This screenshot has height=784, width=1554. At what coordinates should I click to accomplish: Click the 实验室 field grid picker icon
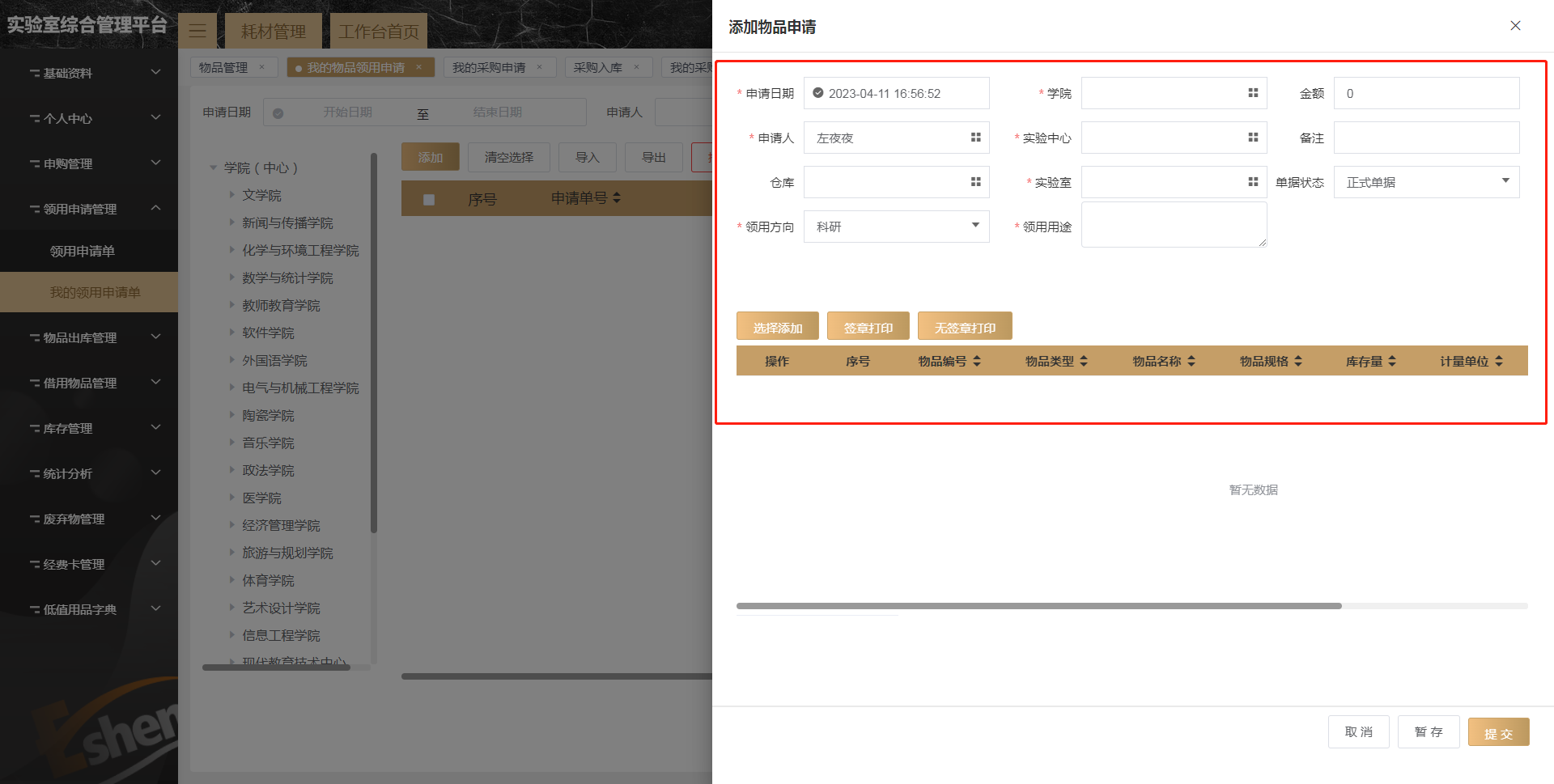click(1253, 182)
